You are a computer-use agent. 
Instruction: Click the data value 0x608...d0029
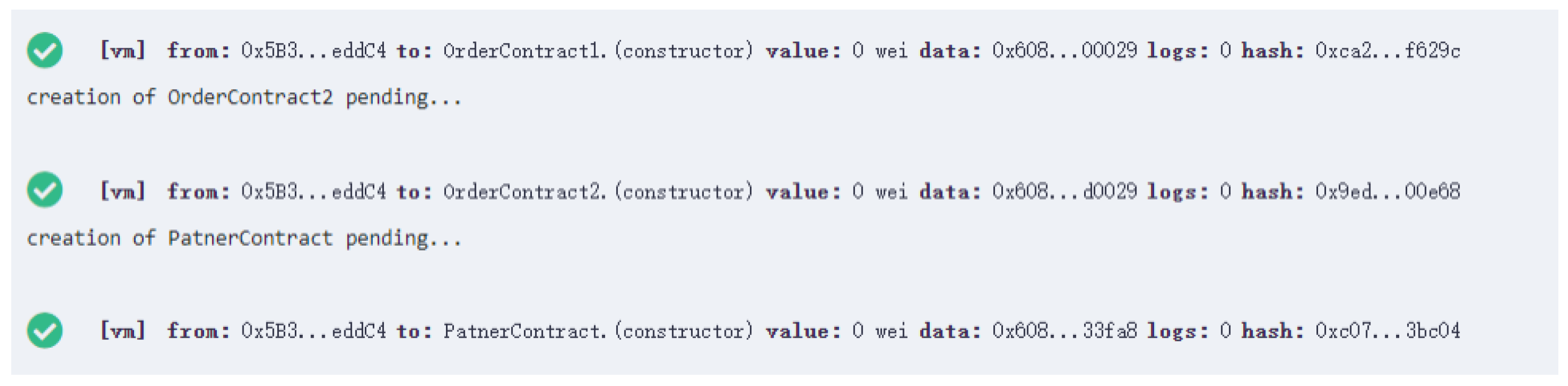pyautogui.click(x=1064, y=192)
